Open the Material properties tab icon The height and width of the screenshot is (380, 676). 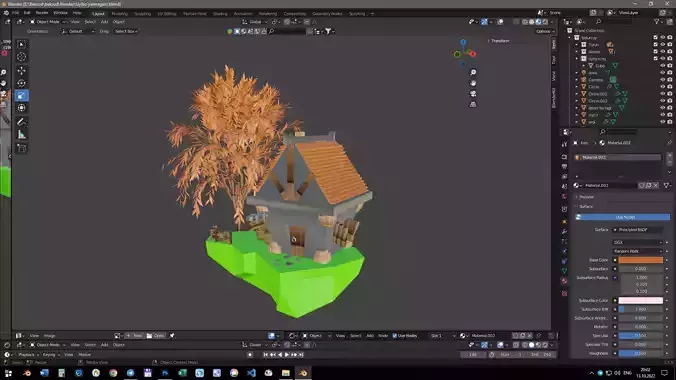[564, 281]
